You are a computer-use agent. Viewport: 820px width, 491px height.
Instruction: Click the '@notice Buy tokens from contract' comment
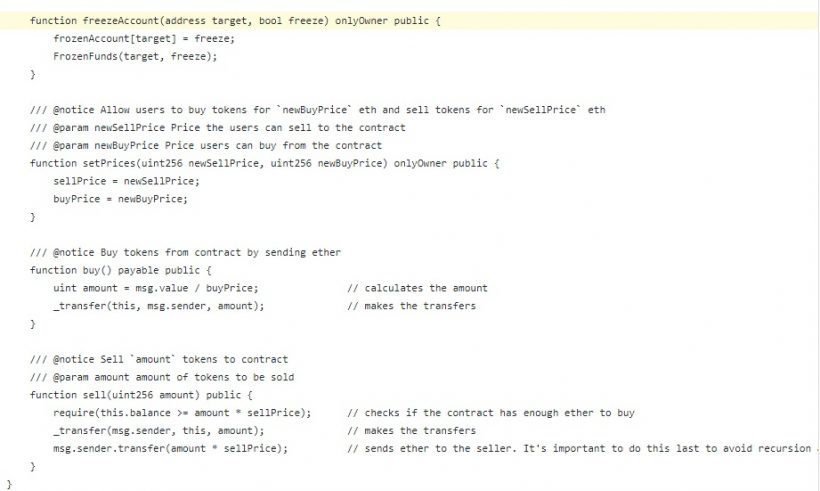point(185,252)
